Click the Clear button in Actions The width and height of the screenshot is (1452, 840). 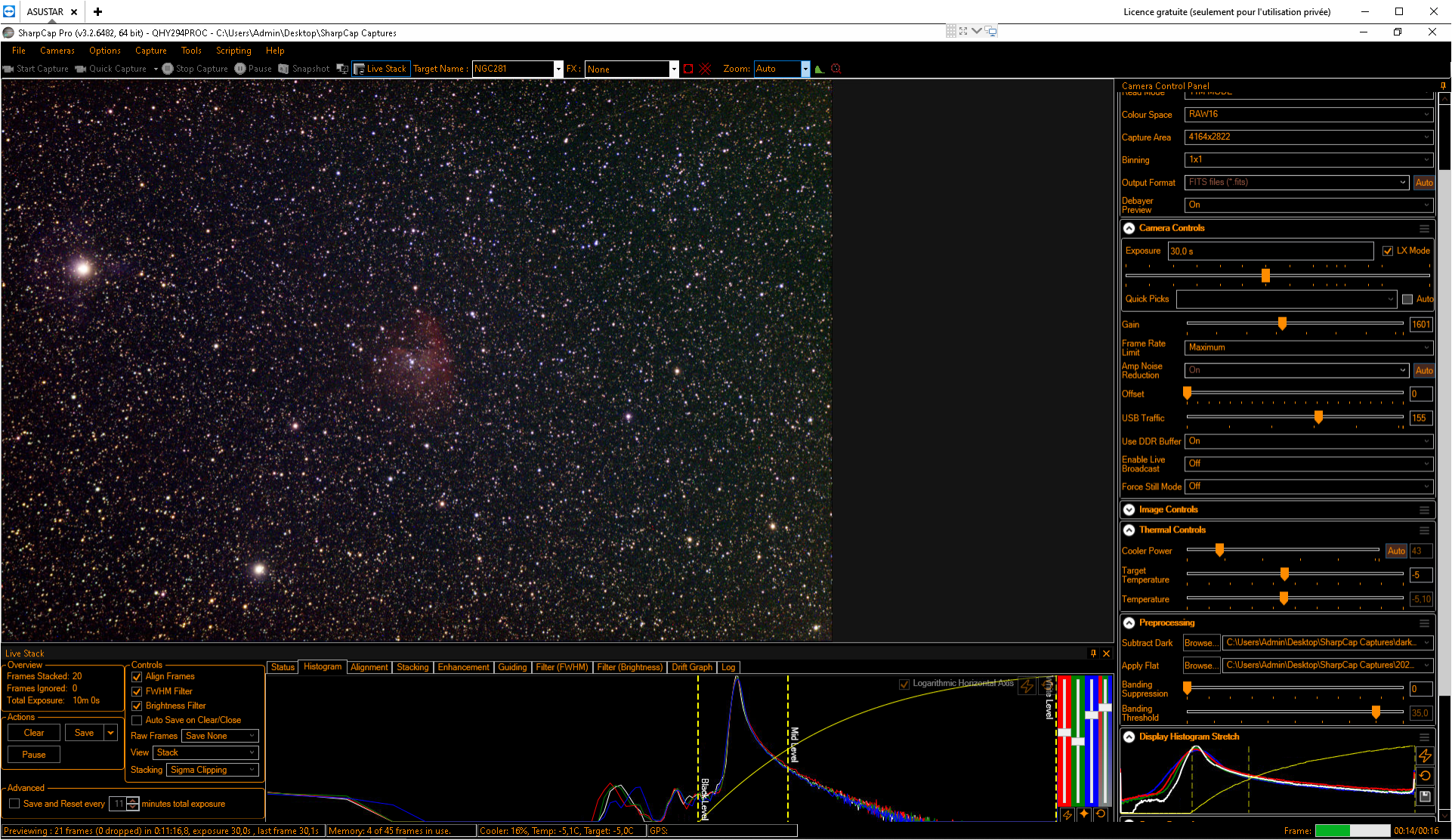[x=34, y=733]
